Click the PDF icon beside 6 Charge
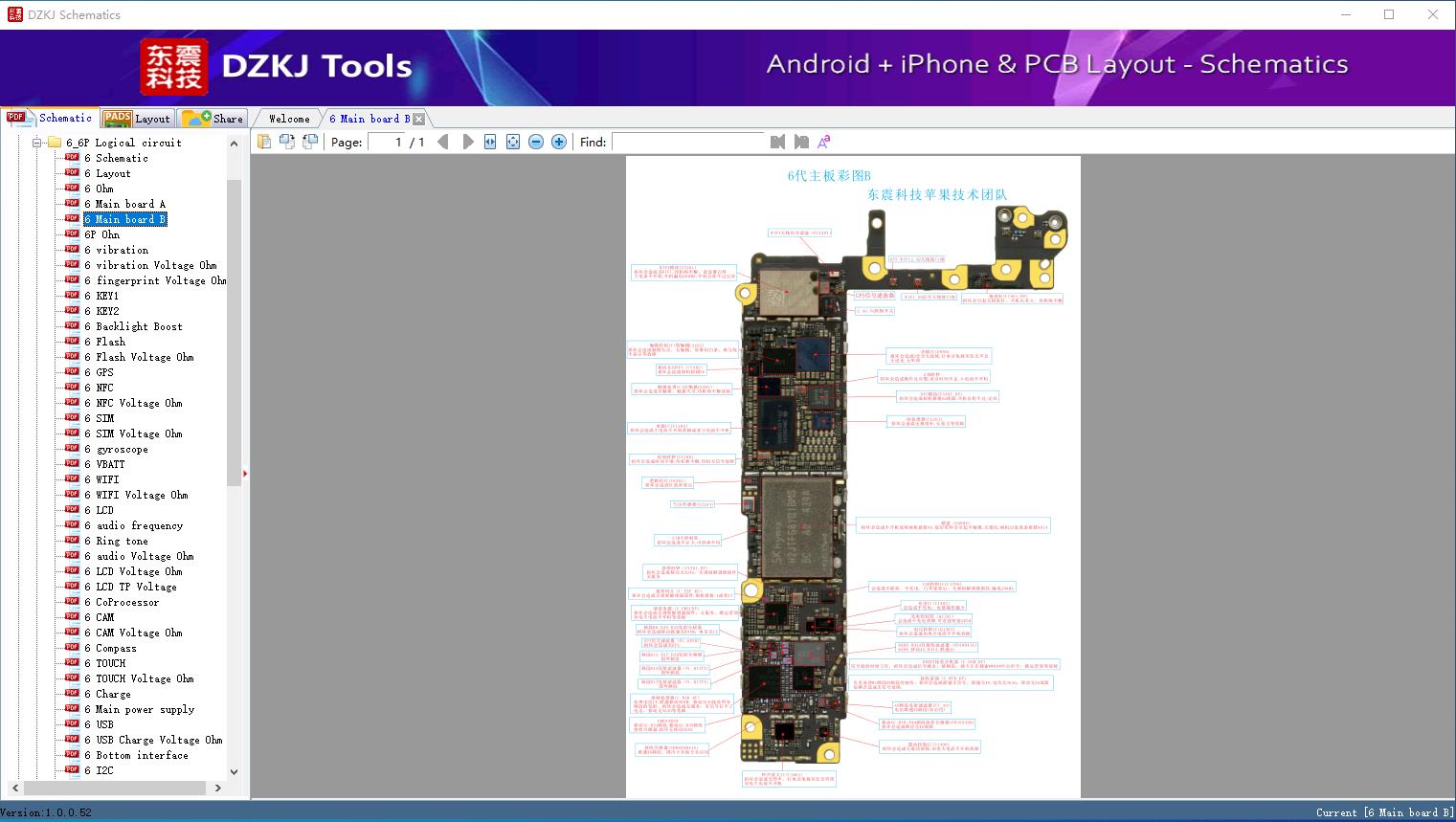This screenshot has width=1456, height=822. tap(72, 694)
